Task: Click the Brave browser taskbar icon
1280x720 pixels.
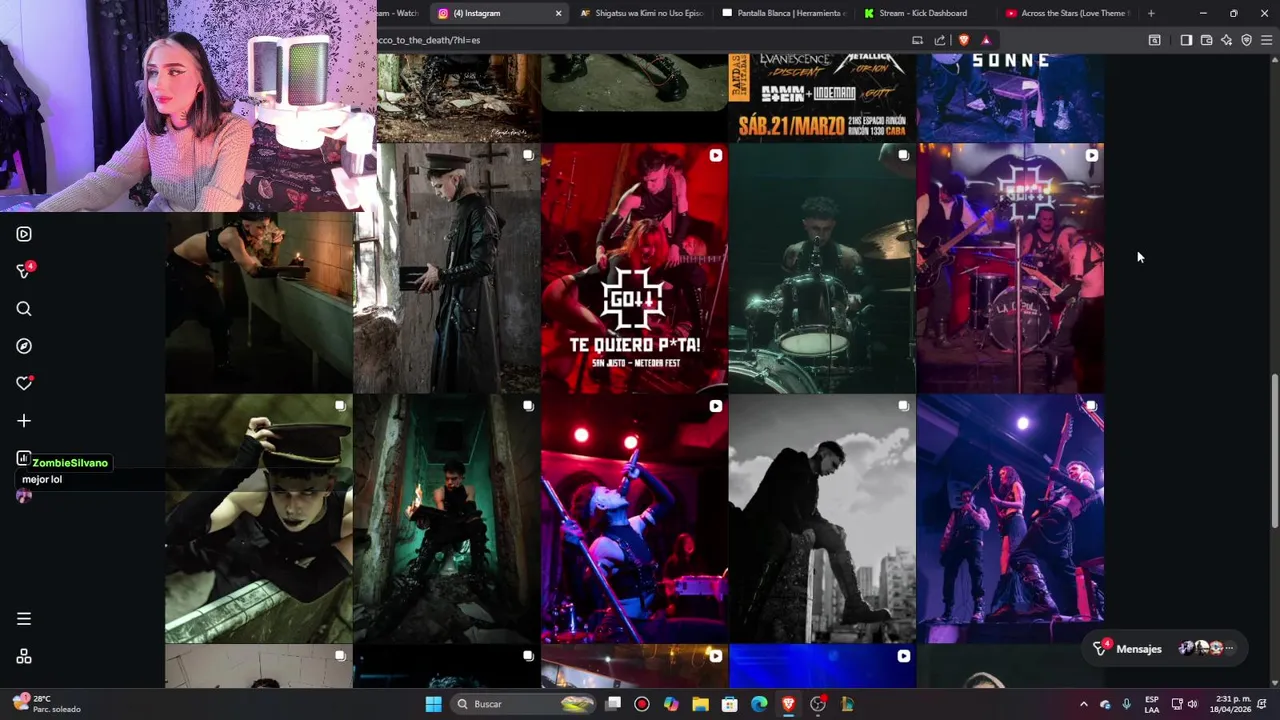Action: [788, 704]
